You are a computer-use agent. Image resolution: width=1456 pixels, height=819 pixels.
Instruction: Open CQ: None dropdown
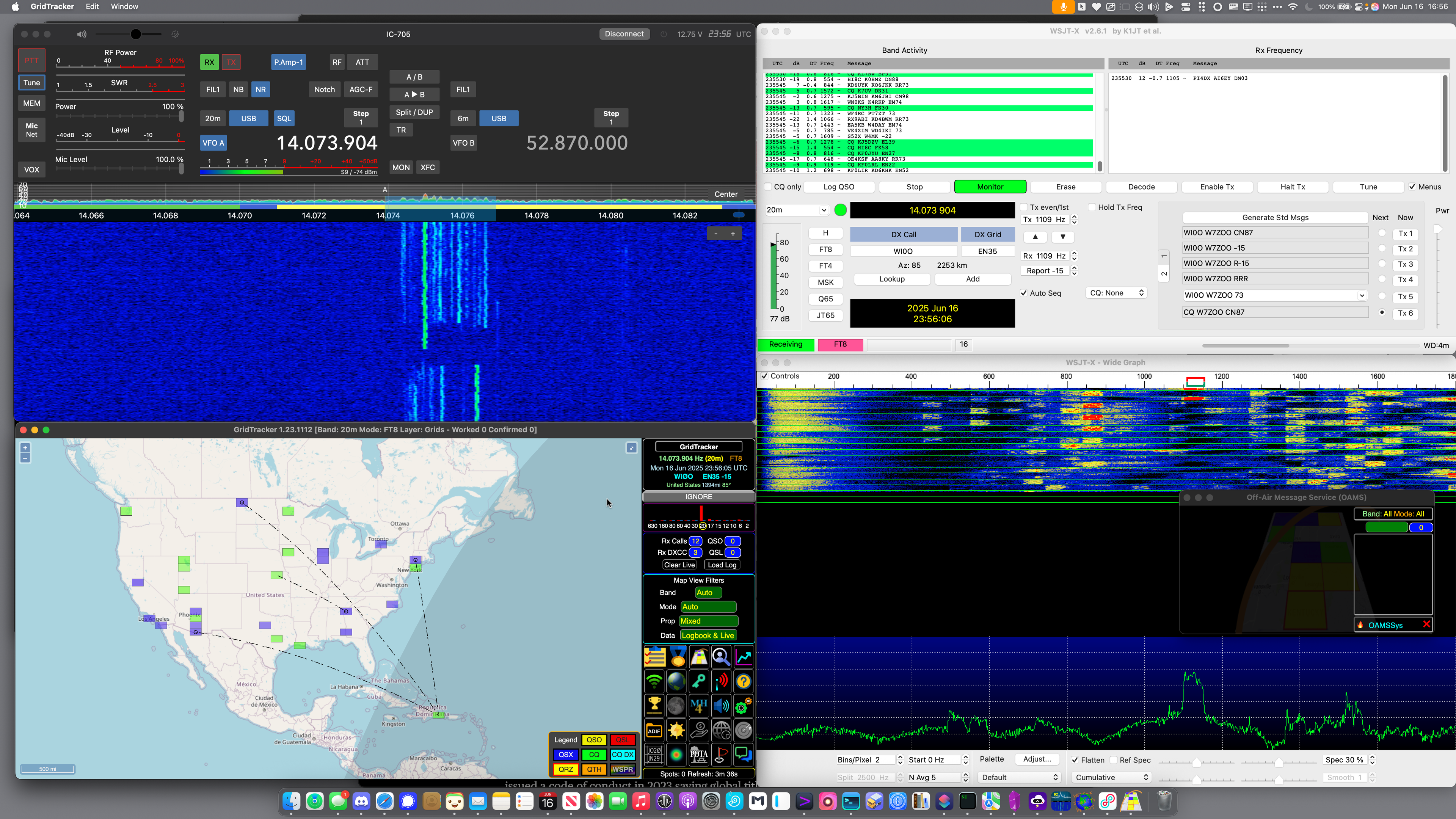pos(1116,293)
